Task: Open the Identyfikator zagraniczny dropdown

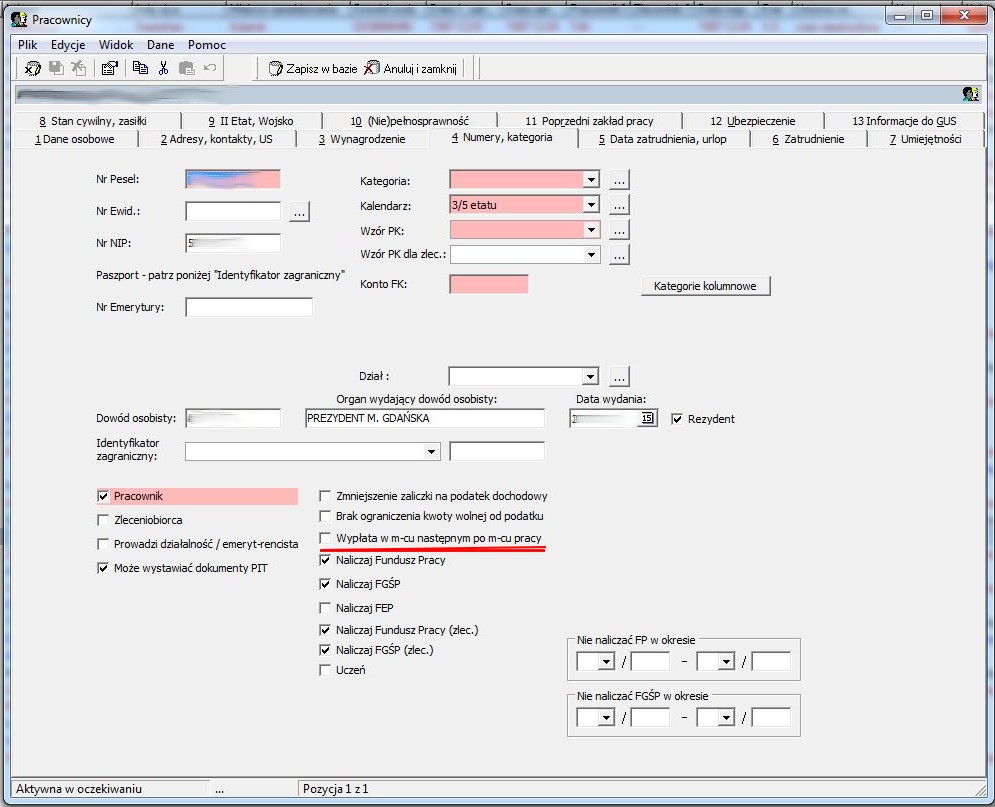Action: pos(432,452)
